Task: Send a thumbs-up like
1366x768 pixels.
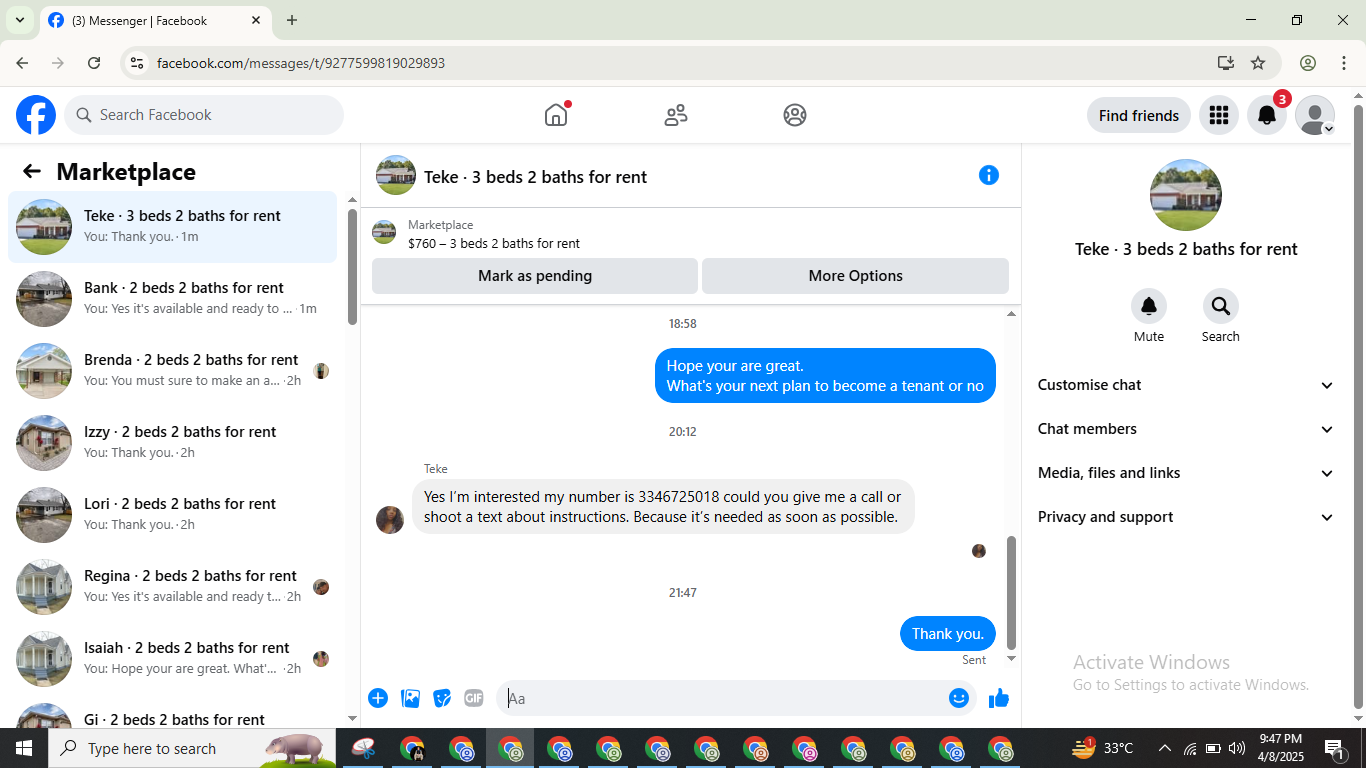Action: (999, 698)
